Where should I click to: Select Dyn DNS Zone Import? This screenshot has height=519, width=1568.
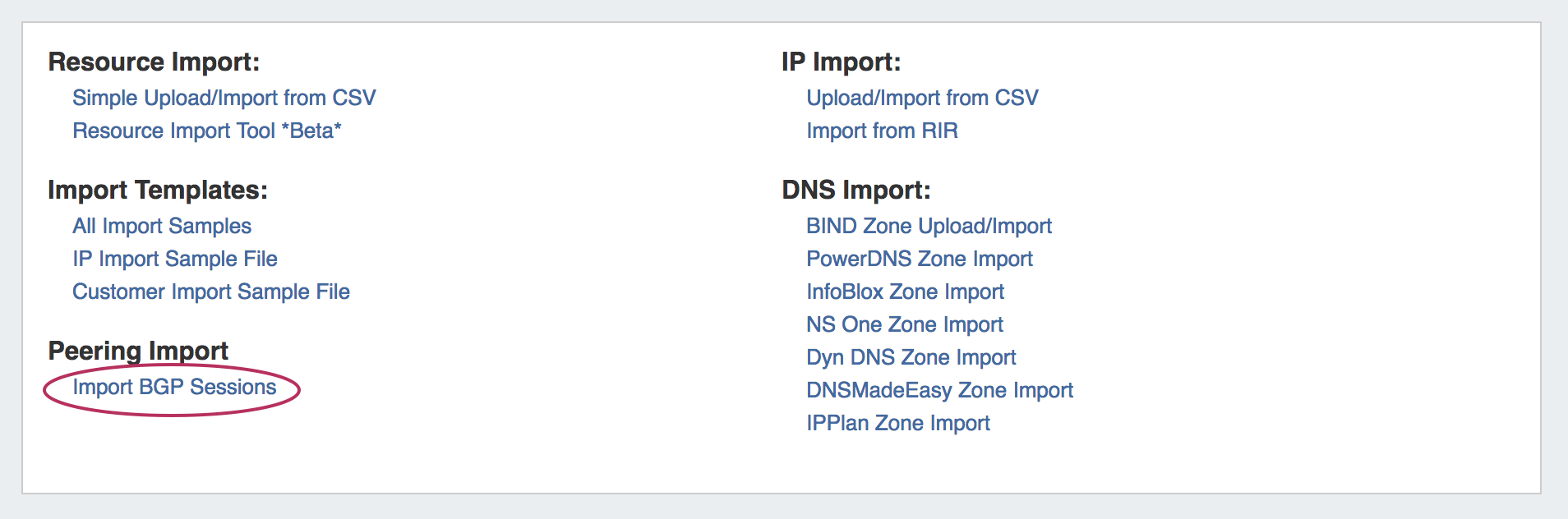(911, 357)
